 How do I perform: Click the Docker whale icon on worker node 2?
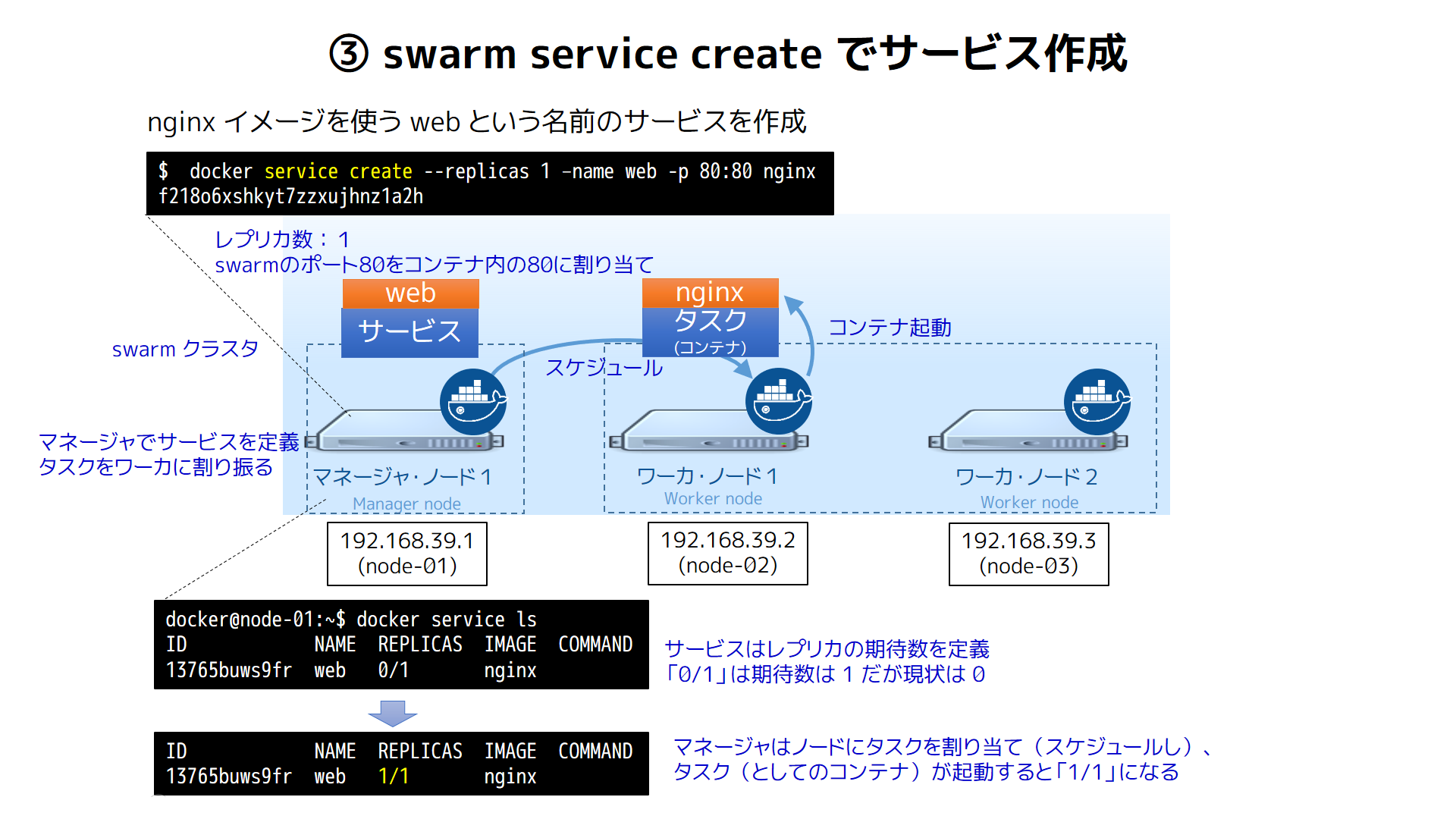coord(1097,402)
